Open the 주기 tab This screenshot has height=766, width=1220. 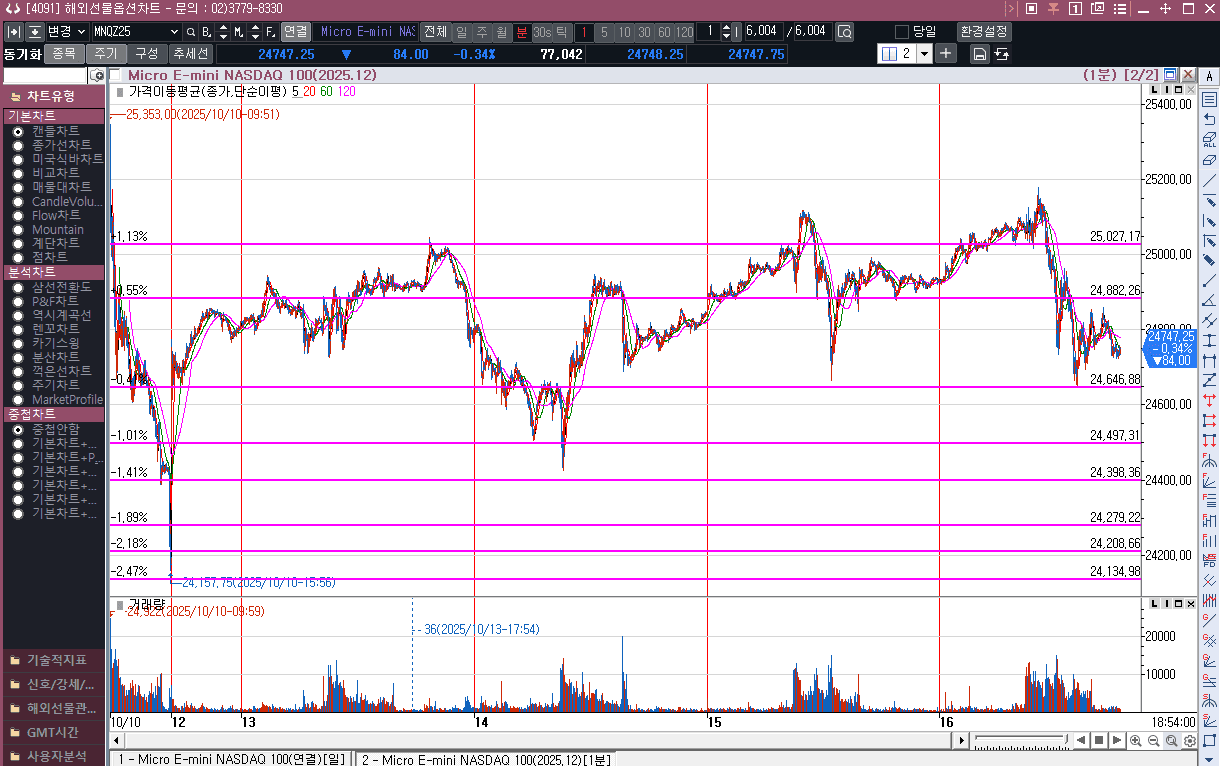click(105, 54)
